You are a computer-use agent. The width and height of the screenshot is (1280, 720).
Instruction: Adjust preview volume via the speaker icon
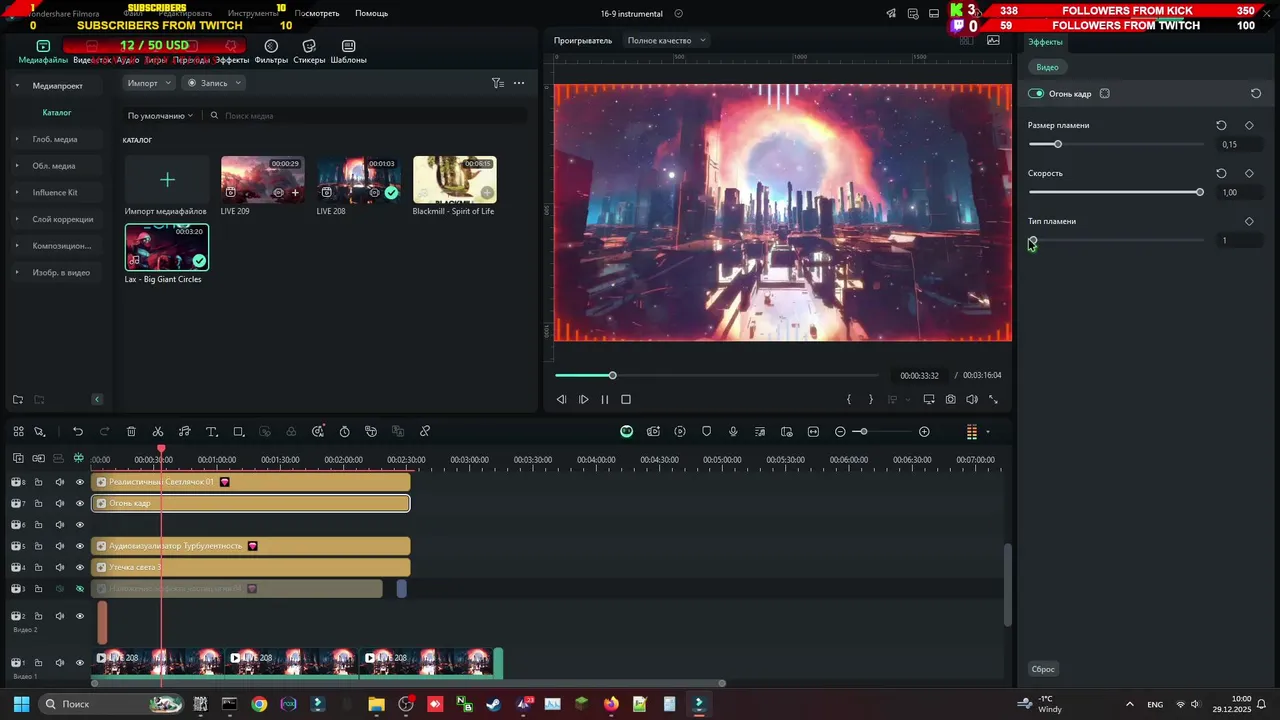[972, 399]
